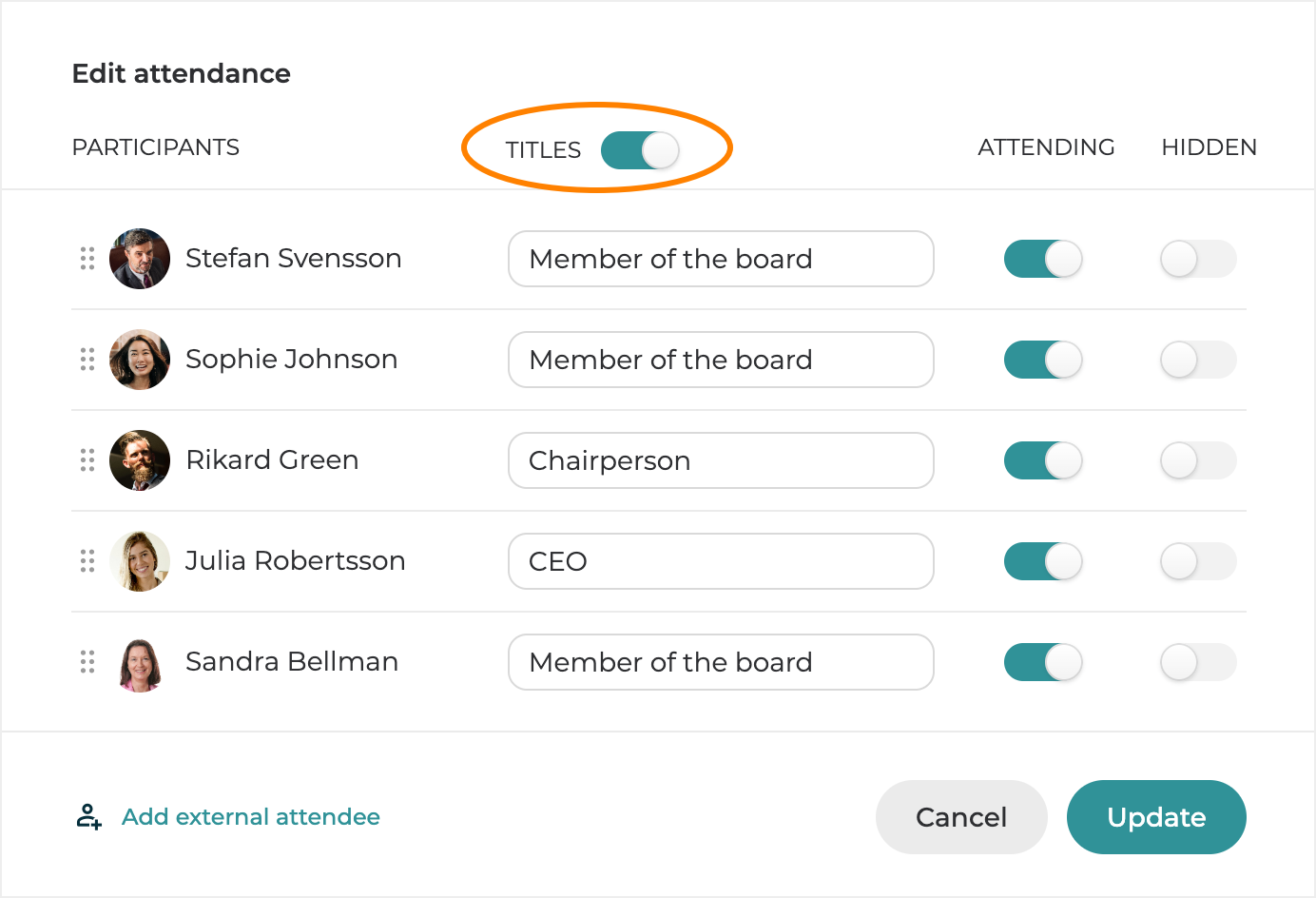Click drag handle beside Sandra Bellman
Screen dimensions: 1316x898
coord(87,662)
